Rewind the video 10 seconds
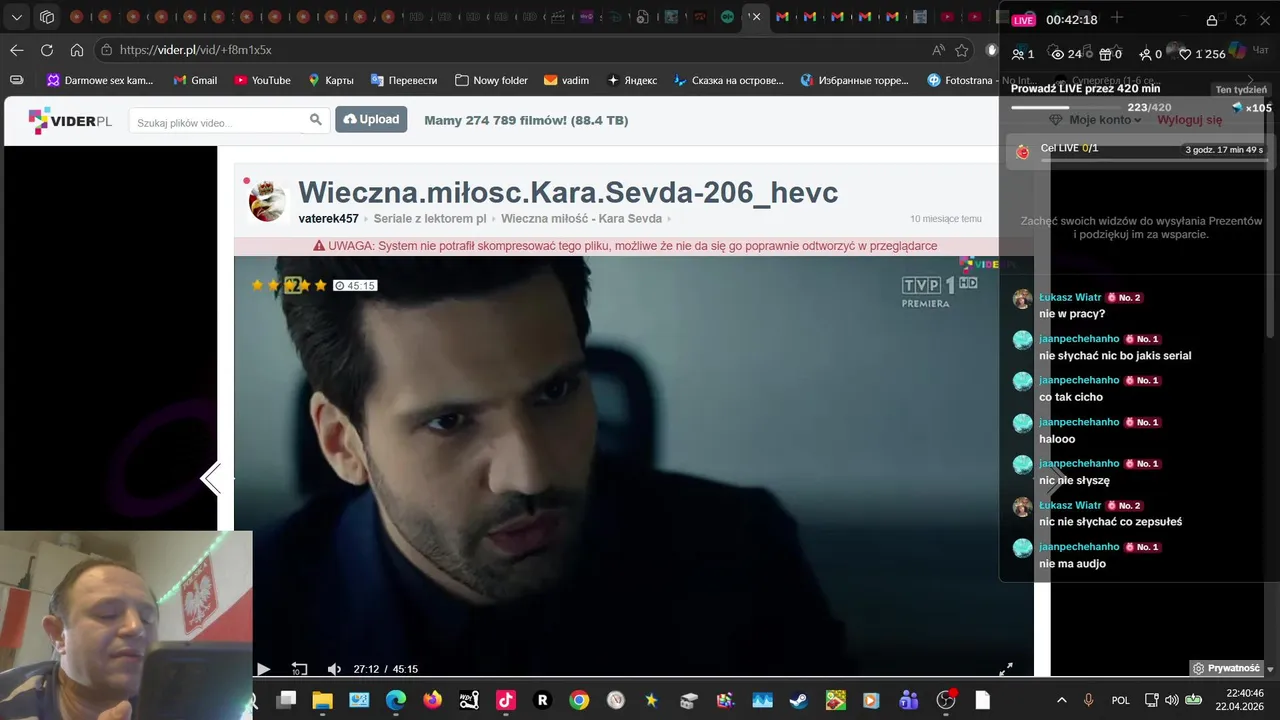 point(299,669)
